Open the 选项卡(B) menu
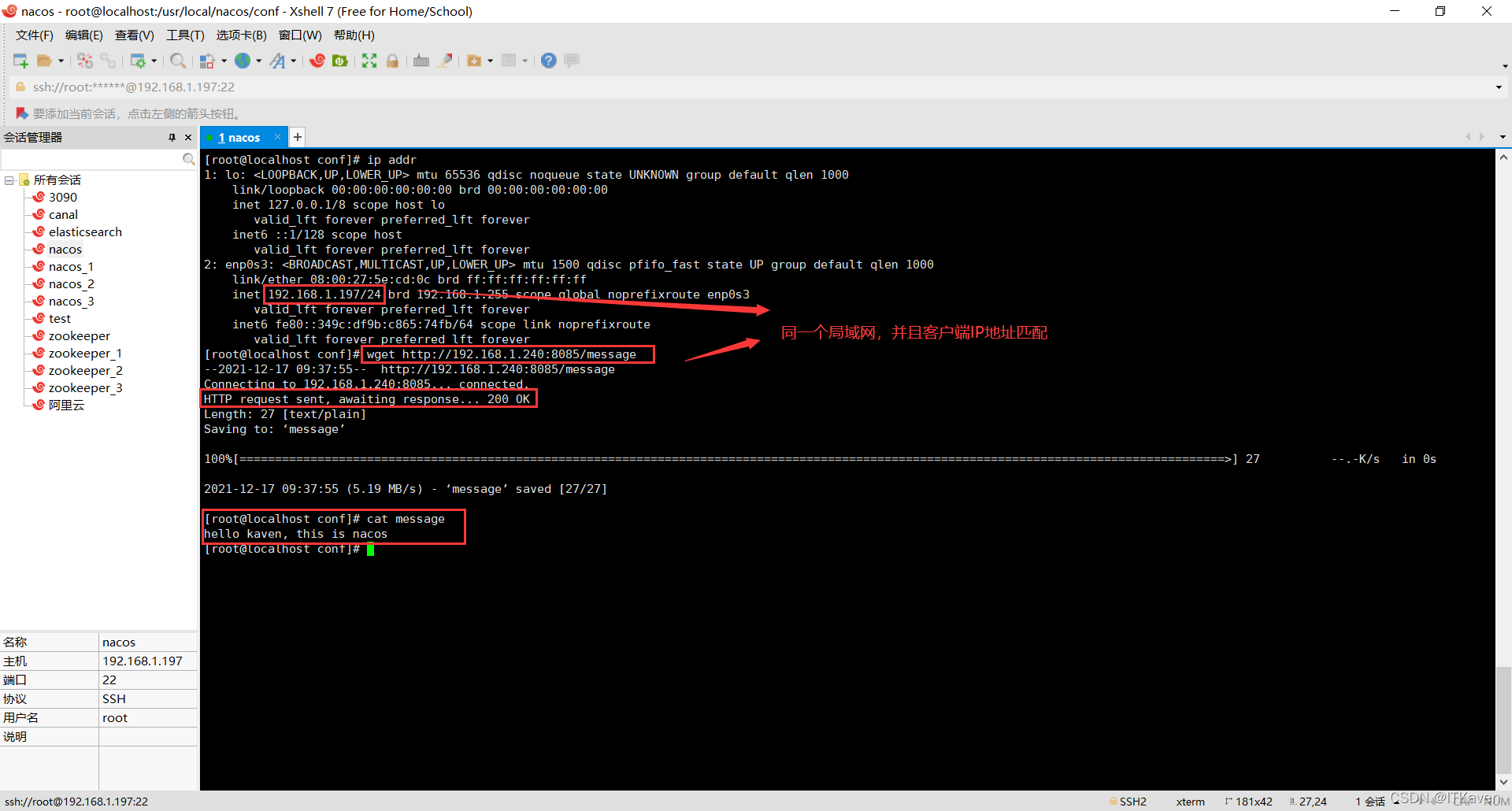Viewport: 1512px width, 811px height. tap(242, 35)
